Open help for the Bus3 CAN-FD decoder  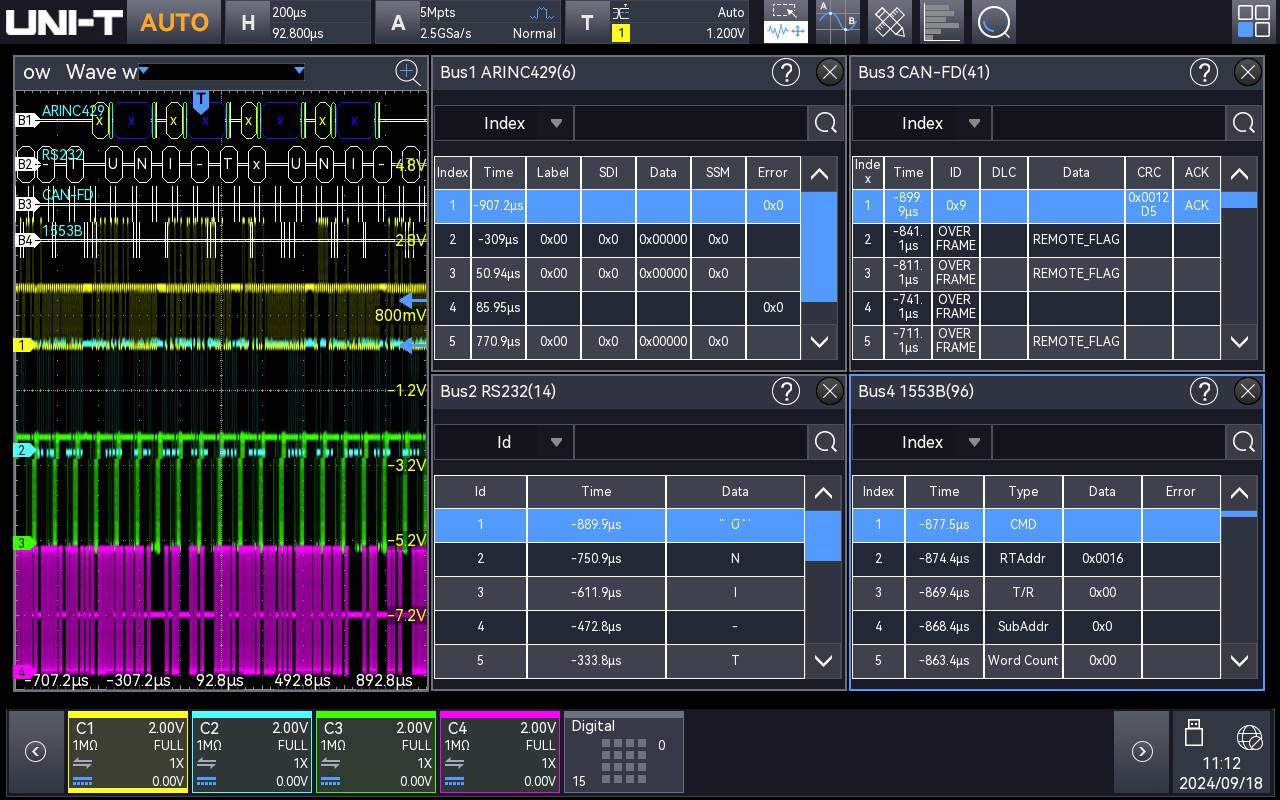pyautogui.click(x=1204, y=72)
